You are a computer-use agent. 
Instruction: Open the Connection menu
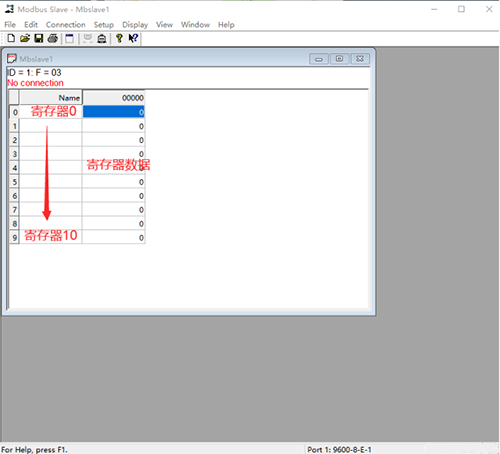(x=66, y=25)
